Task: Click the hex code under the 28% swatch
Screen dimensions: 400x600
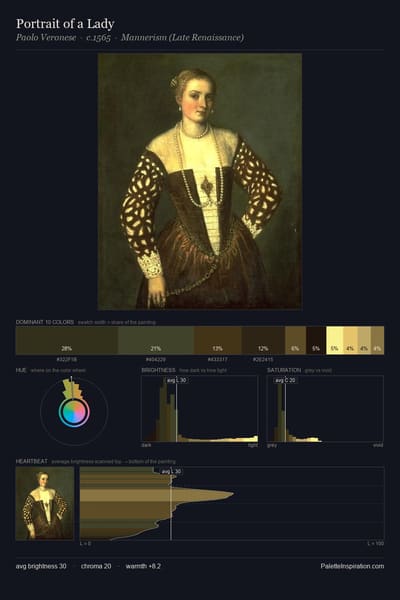Action: point(67,360)
